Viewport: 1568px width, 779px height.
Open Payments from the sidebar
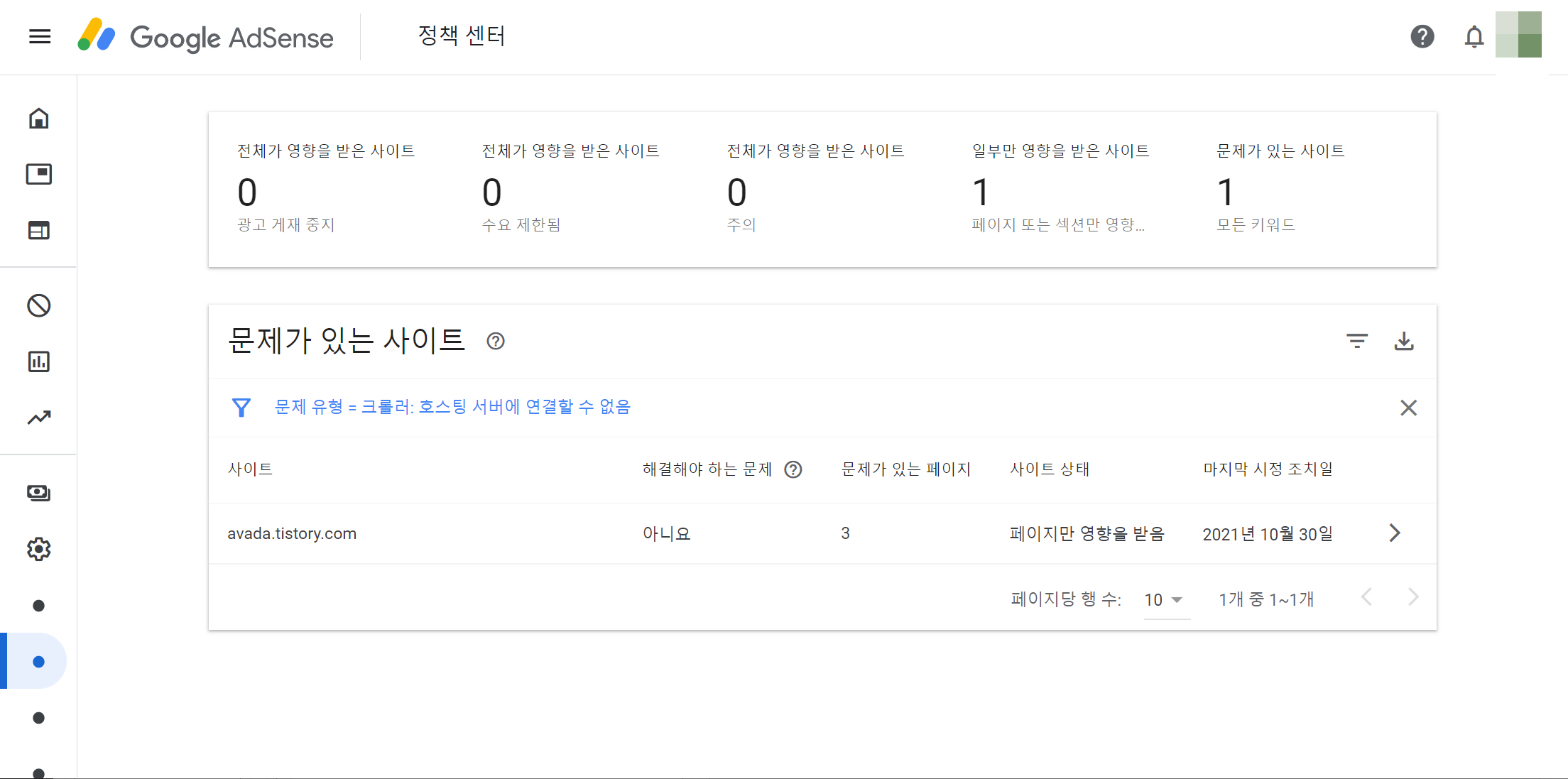[39, 493]
